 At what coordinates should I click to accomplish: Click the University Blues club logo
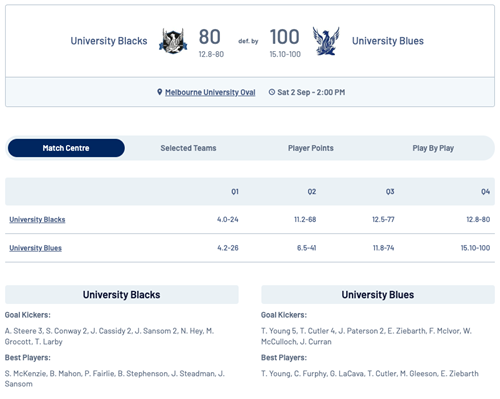click(326, 41)
